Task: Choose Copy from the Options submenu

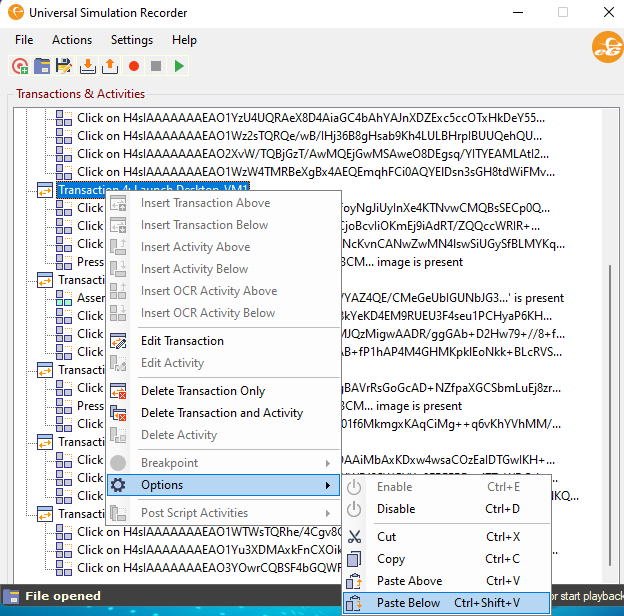Action: click(x=391, y=559)
